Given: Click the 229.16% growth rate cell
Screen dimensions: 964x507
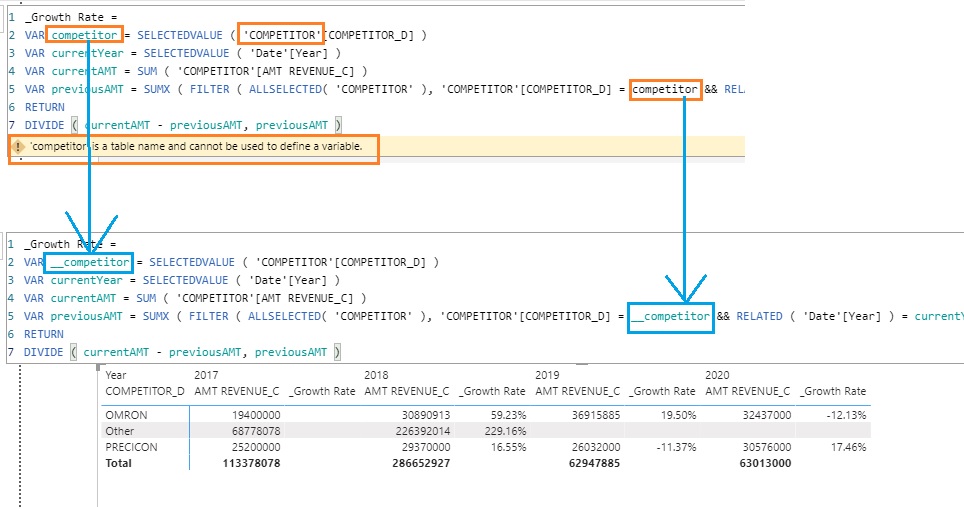Looking at the screenshot, I should [505, 431].
